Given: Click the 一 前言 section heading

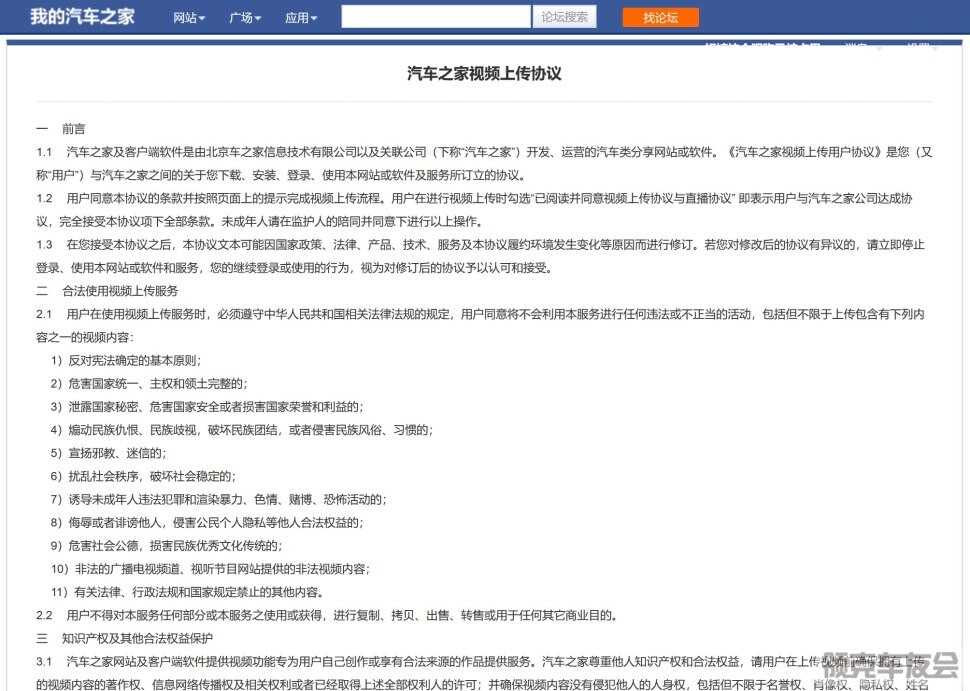Looking at the screenshot, I should pyautogui.click(x=61, y=129).
